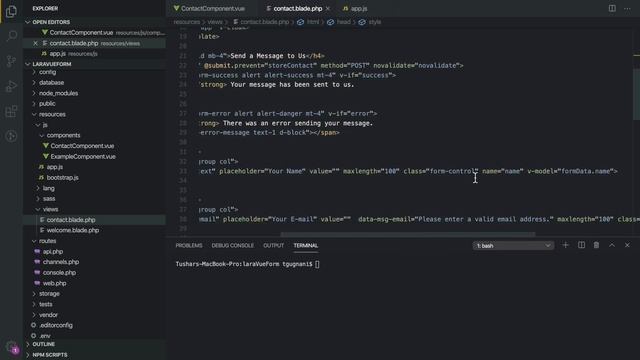
Task: Open the Explorer view in activity bar
Action: (11, 11)
